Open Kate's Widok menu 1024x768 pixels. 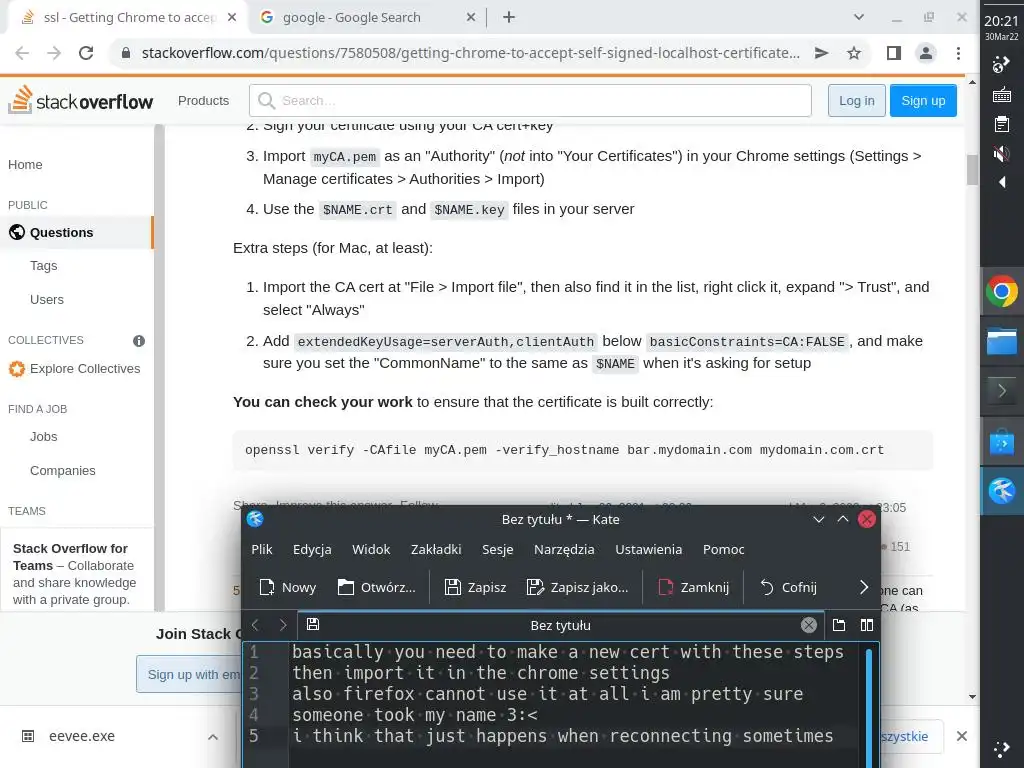click(371, 549)
